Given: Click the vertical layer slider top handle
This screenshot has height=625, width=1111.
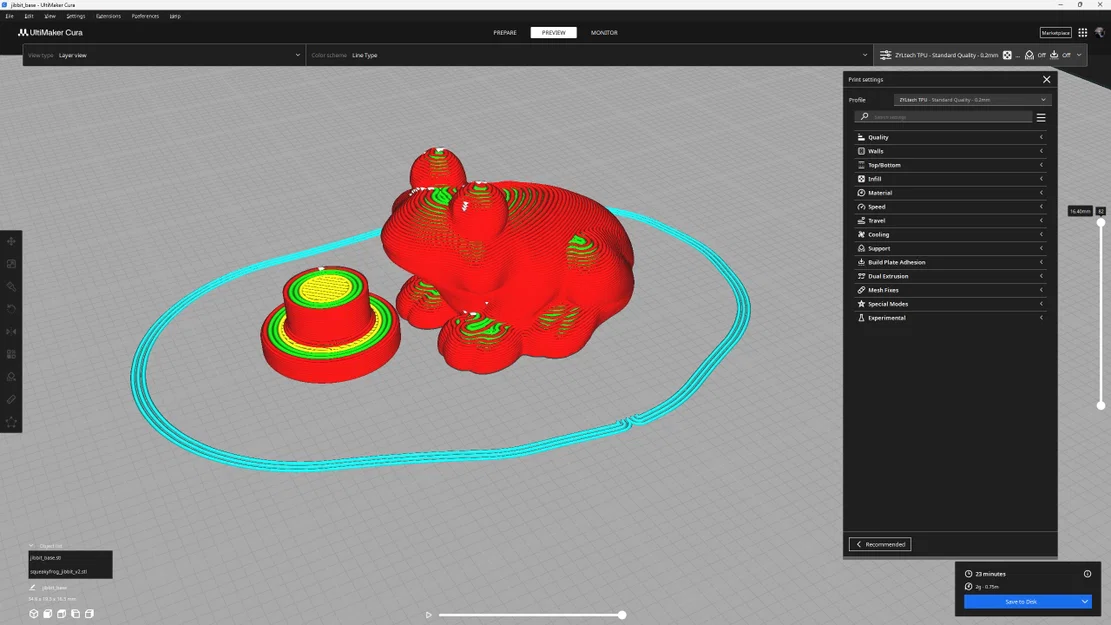Looking at the screenshot, I should pos(1101,223).
